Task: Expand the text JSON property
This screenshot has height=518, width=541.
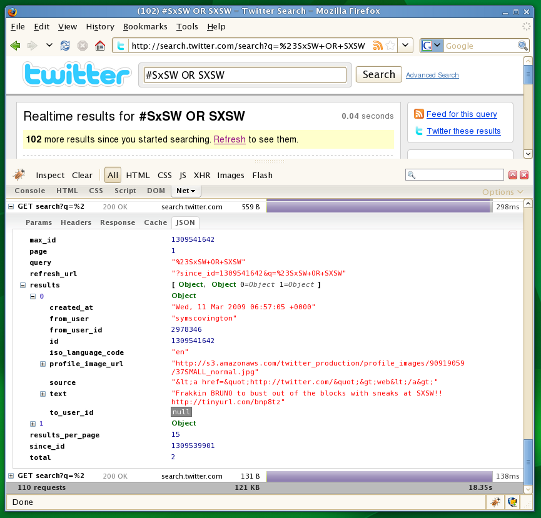Action: 43,394
